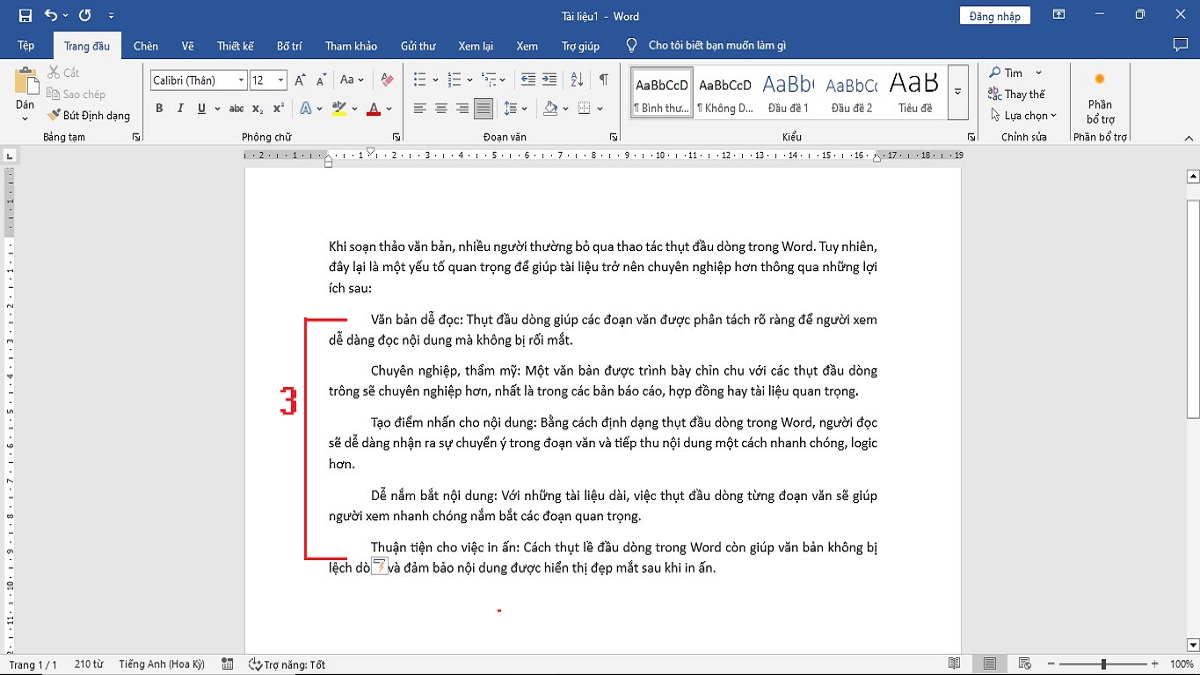Toggle strikethrough formatting

tap(236, 108)
